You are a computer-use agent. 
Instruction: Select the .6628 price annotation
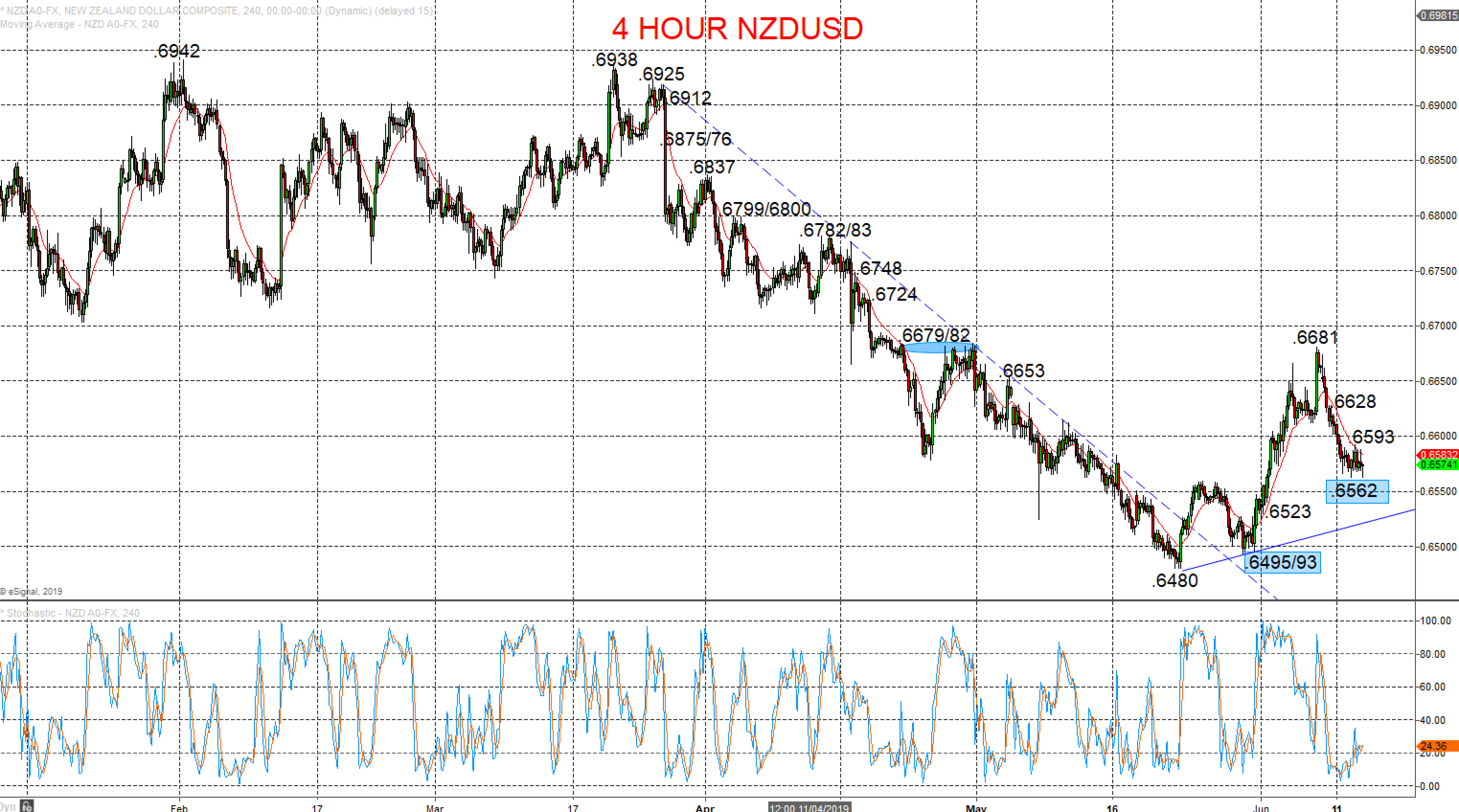[1353, 402]
